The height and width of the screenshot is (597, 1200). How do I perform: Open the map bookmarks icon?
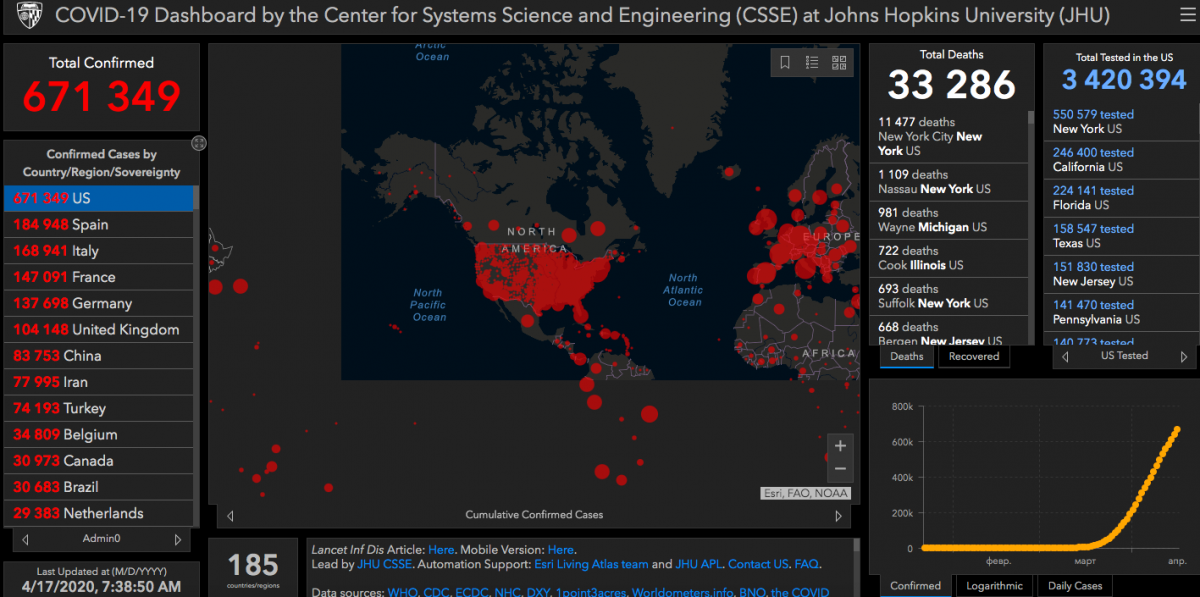tap(785, 63)
